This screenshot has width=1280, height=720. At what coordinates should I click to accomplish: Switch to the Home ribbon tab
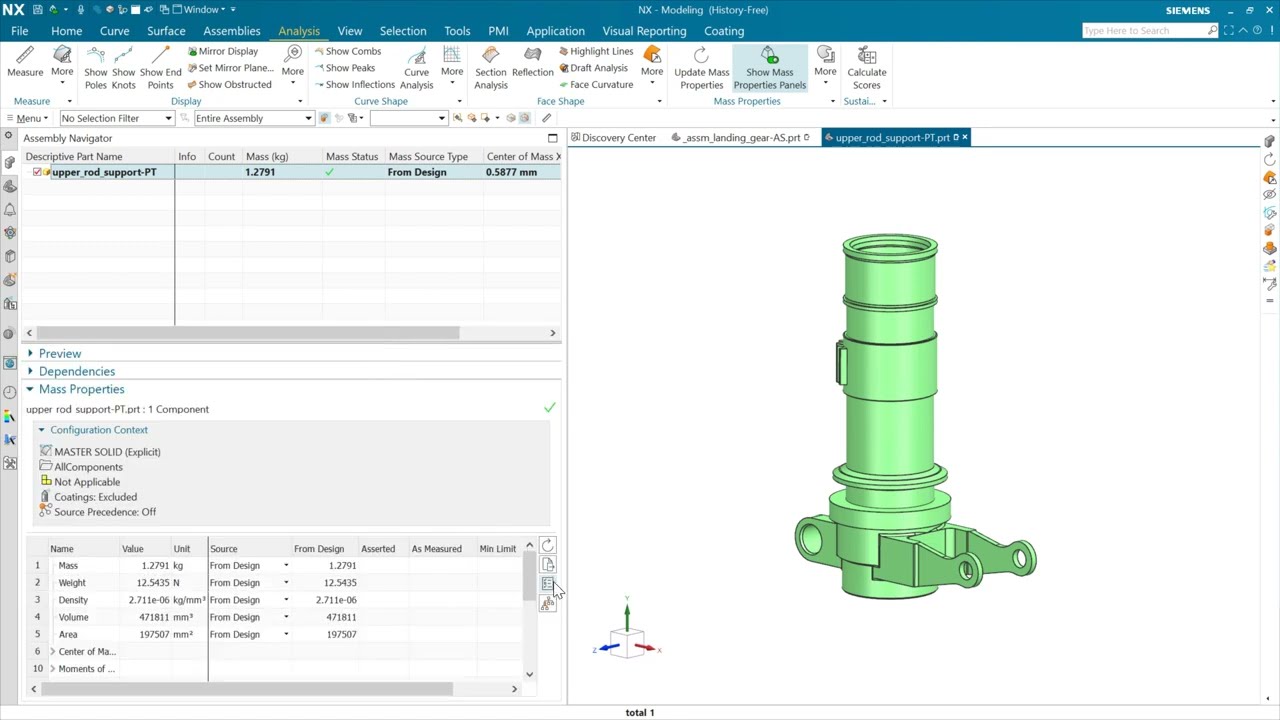pyautogui.click(x=66, y=31)
